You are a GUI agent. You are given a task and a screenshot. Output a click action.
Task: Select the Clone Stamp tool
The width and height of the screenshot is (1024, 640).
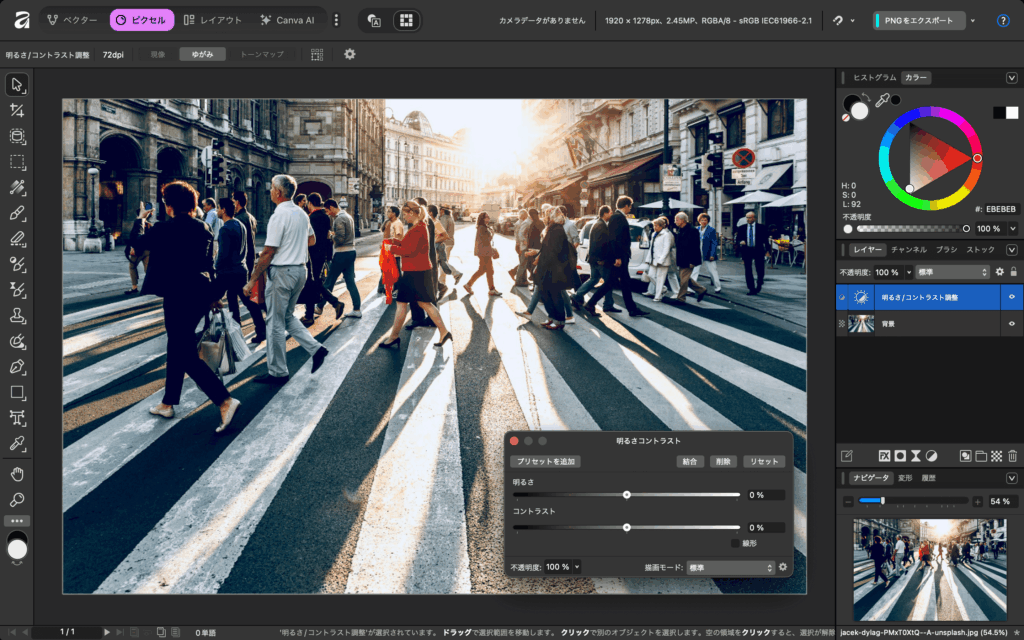pos(17,316)
